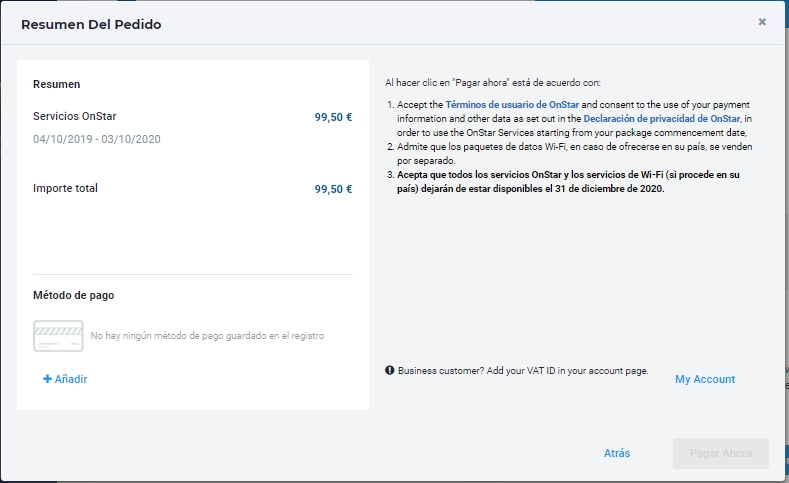Click the Business customer VAT ID notice
Image resolution: width=789 pixels, height=483 pixels.
click(523, 371)
